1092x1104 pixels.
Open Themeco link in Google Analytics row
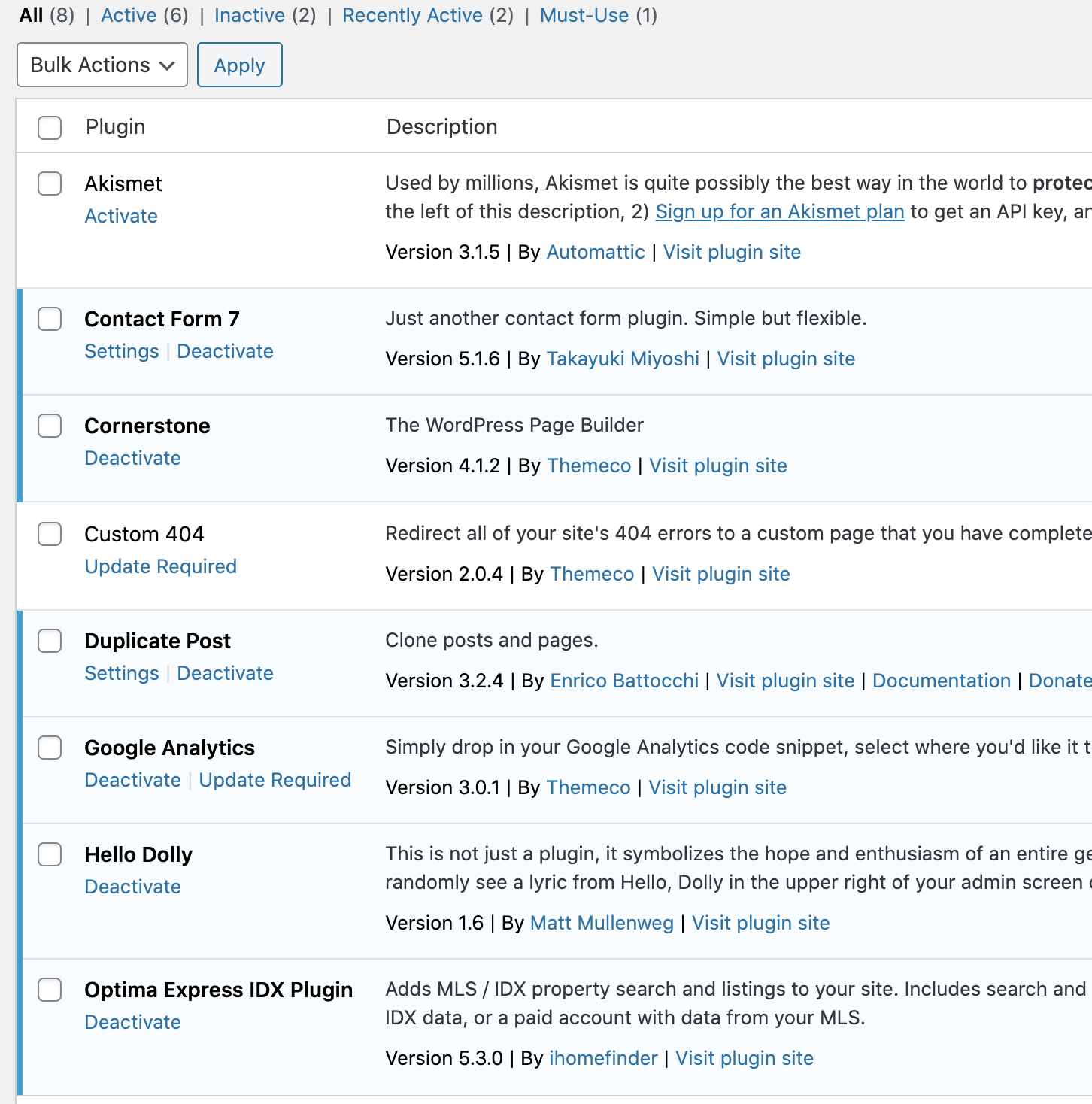click(589, 787)
